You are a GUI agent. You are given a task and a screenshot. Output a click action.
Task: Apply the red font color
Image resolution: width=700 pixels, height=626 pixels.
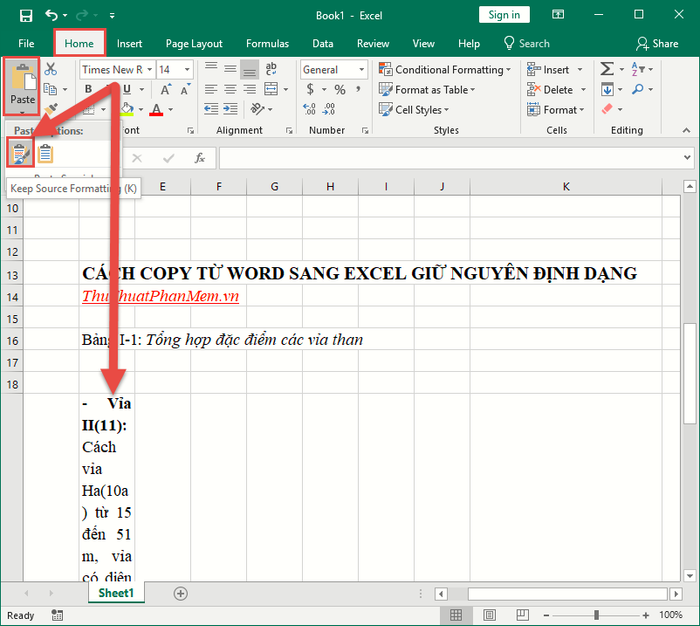coord(156,109)
